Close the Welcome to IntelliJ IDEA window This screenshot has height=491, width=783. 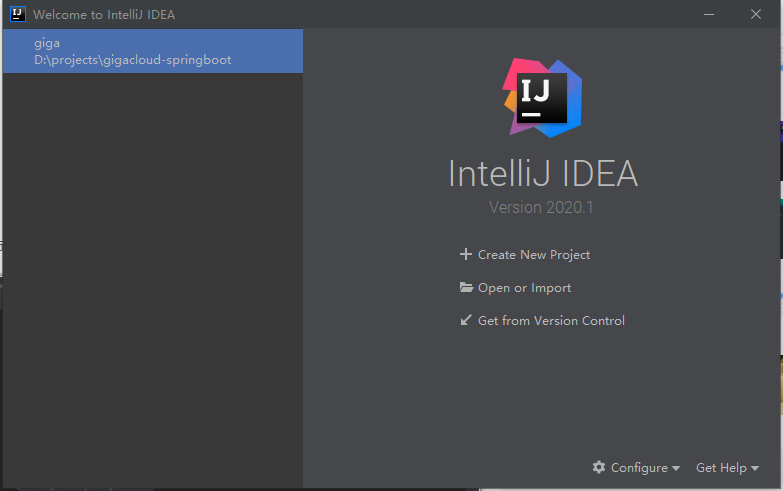(x=756, y=14)
